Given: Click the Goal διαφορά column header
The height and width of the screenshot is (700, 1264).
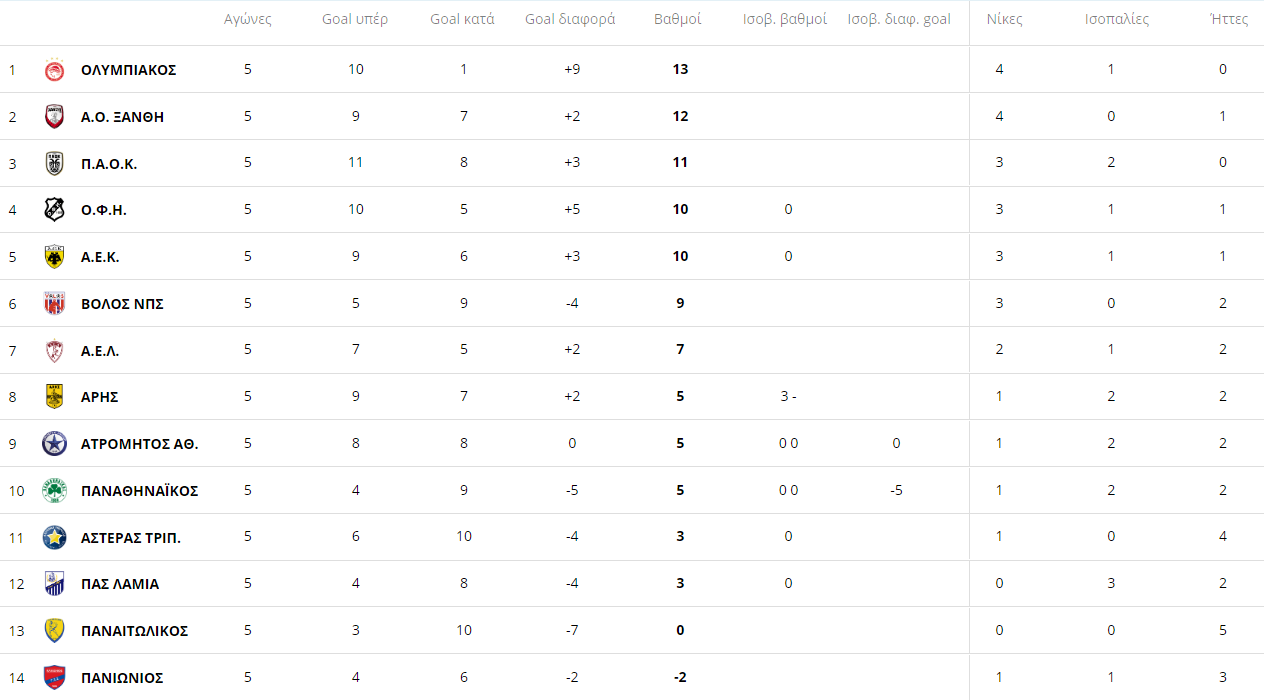Looking at the screenshot, I should point(570,19).
